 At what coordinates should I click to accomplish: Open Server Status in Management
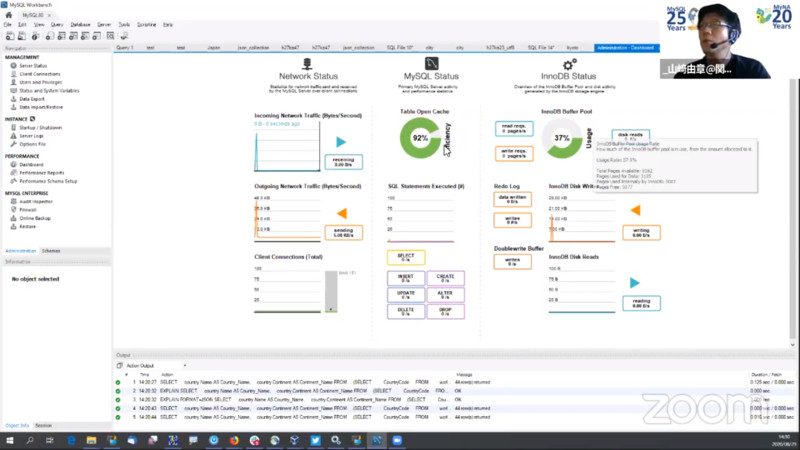(x=33, y=66)
